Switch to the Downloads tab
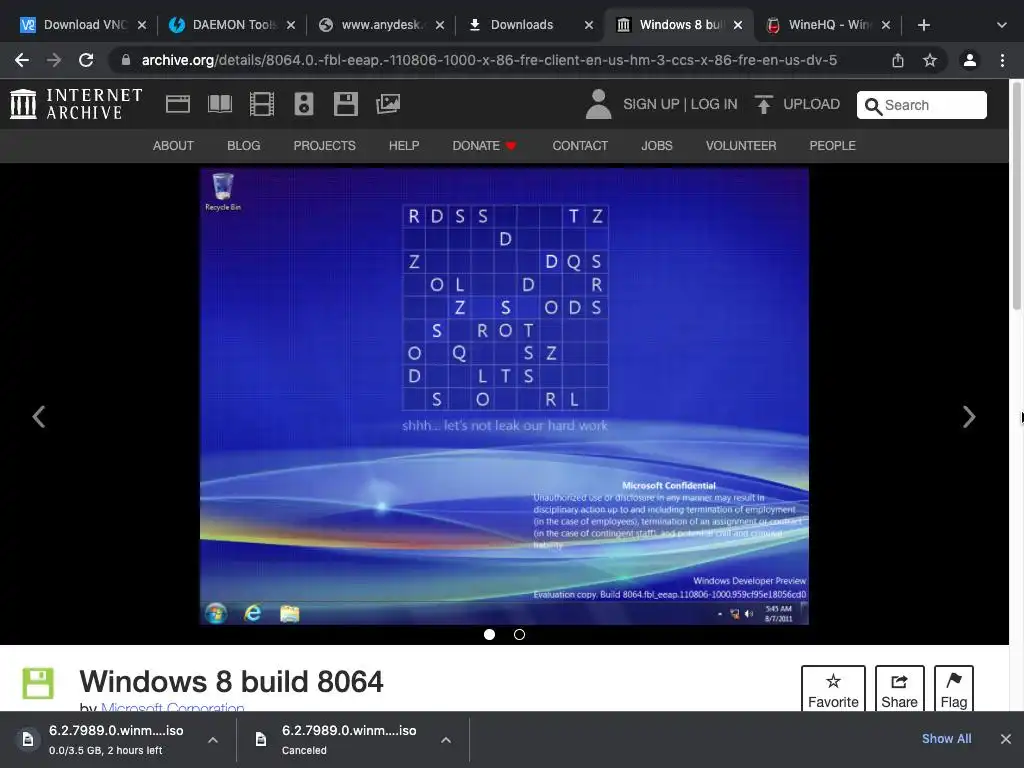The width and height of the screenshot is (1024, 768). (x=530, y=25)
